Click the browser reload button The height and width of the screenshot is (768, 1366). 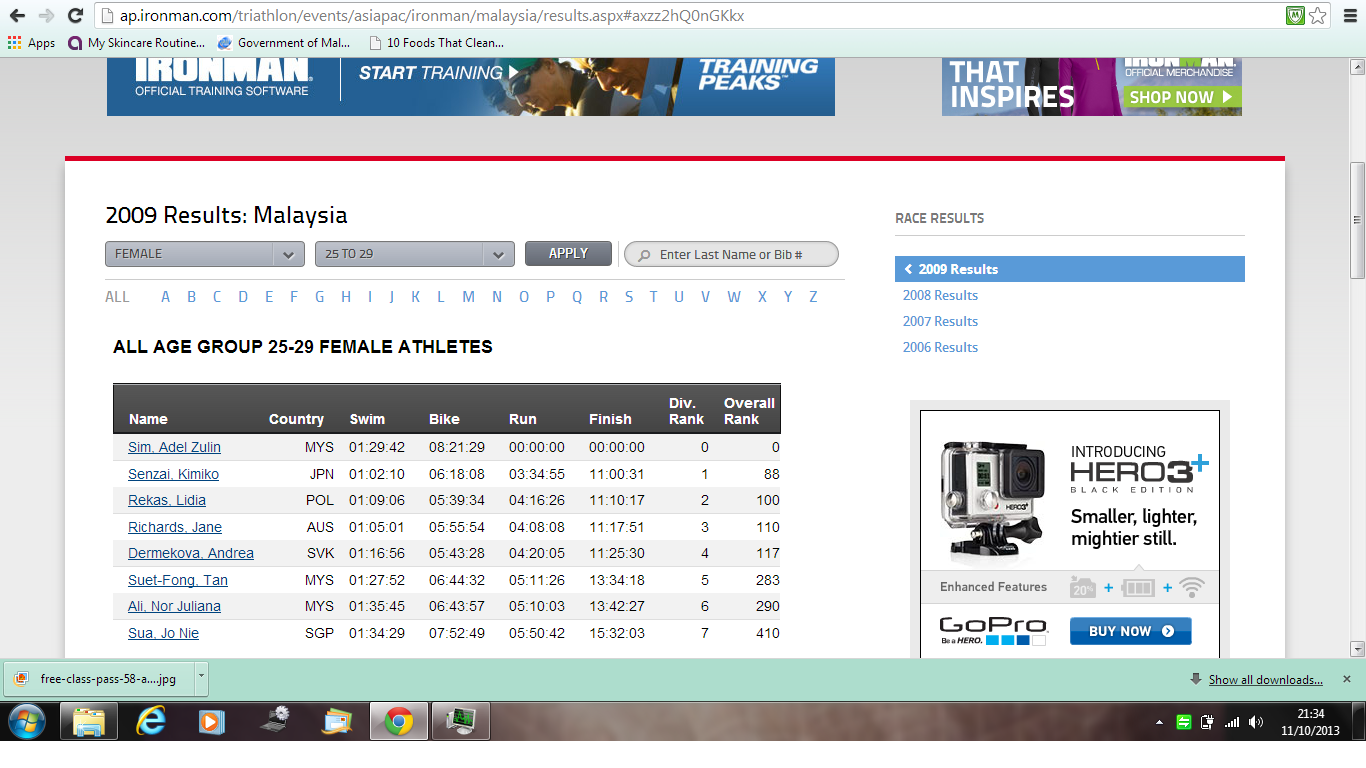pyautogui.click(x=75, y=16)
